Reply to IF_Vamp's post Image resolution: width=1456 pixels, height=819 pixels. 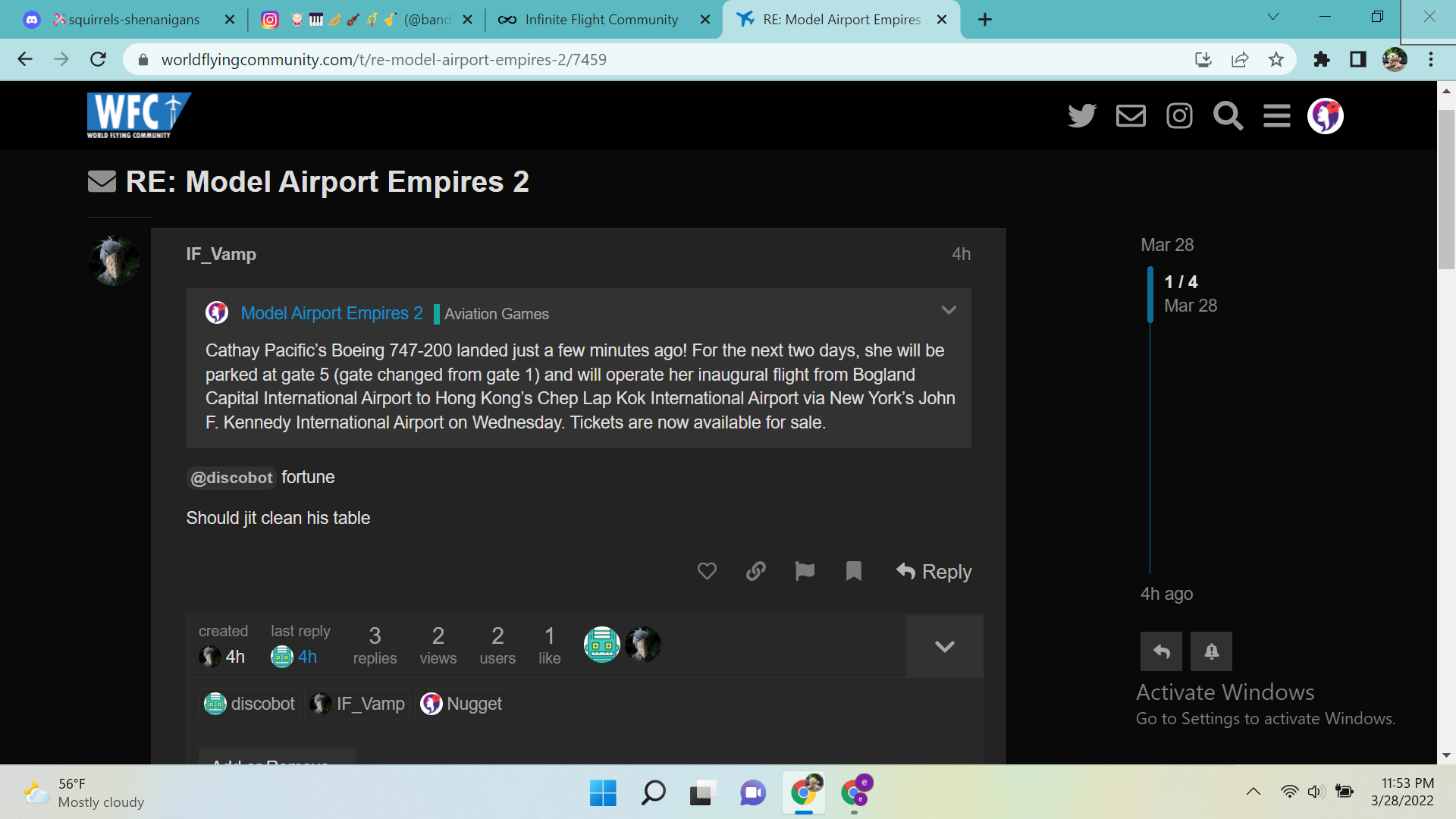click(934, 572)
